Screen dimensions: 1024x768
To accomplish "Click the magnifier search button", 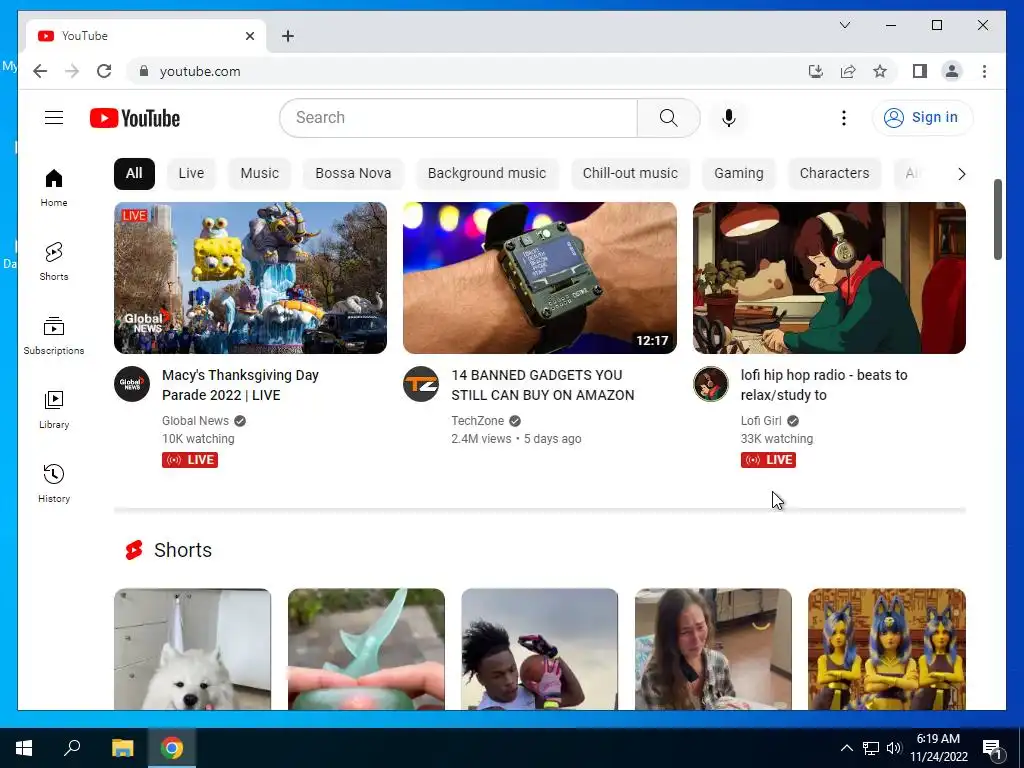I will pos(668,118).
